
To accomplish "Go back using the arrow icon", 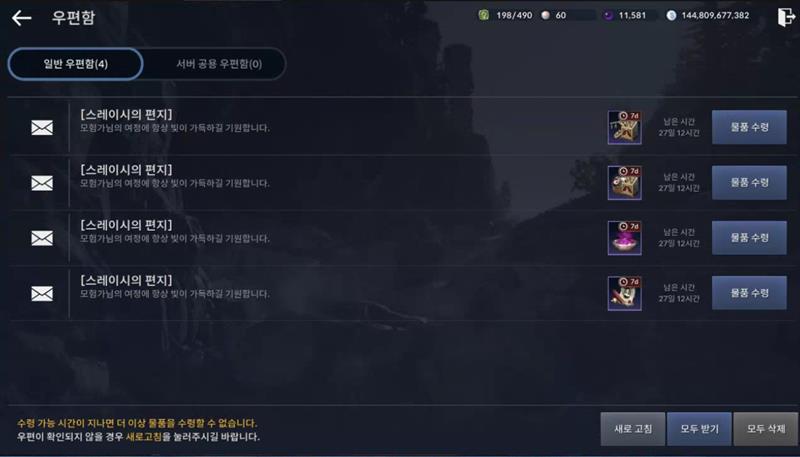I will (21, 18).
